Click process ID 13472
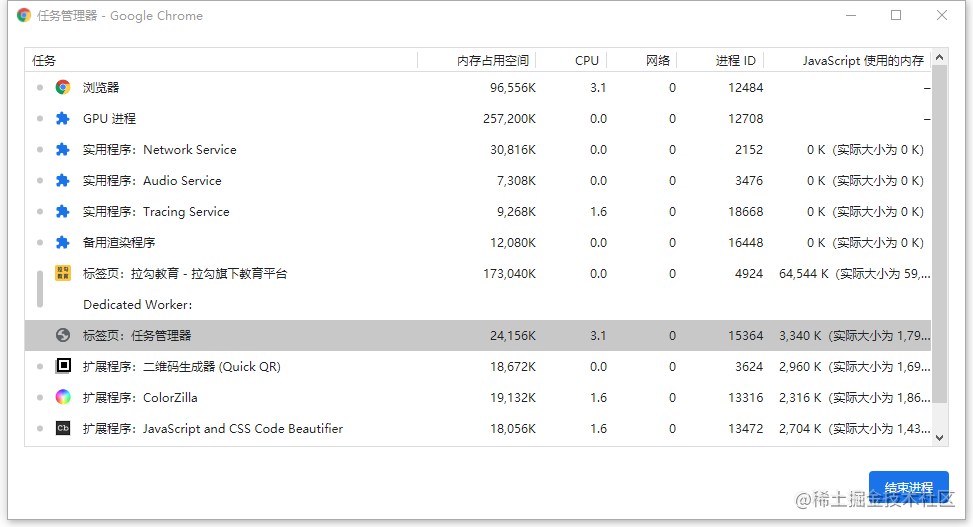This screenshot has width=973, height=527. click(x=745, y=429)
